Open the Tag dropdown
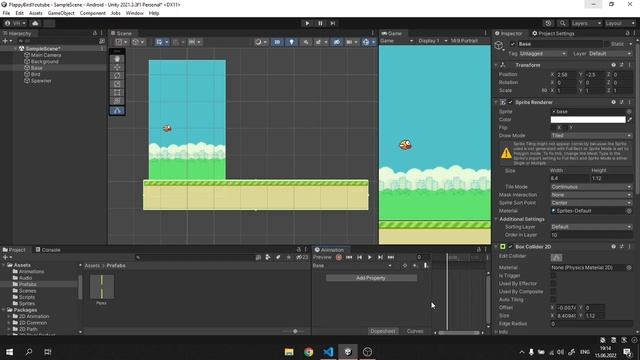Image resolution: width=640 pixels, height=360 pixels. (x=543, y=53)
